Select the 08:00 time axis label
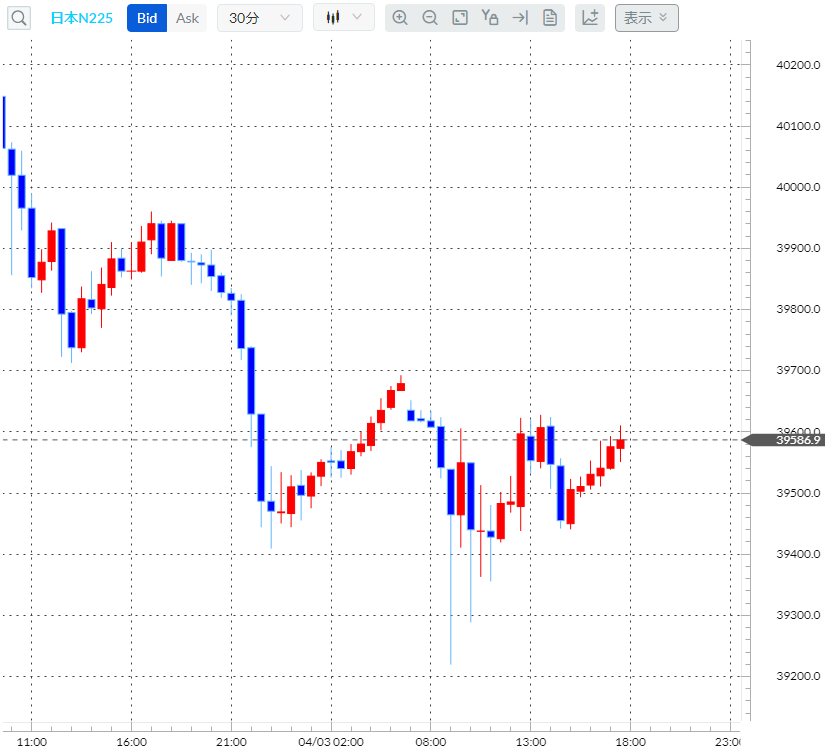827x750 pixels. [430, 742]
